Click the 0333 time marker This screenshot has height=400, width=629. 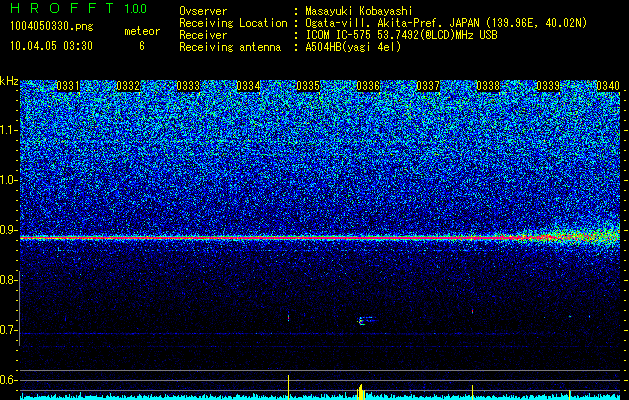(x=188, y=86)
